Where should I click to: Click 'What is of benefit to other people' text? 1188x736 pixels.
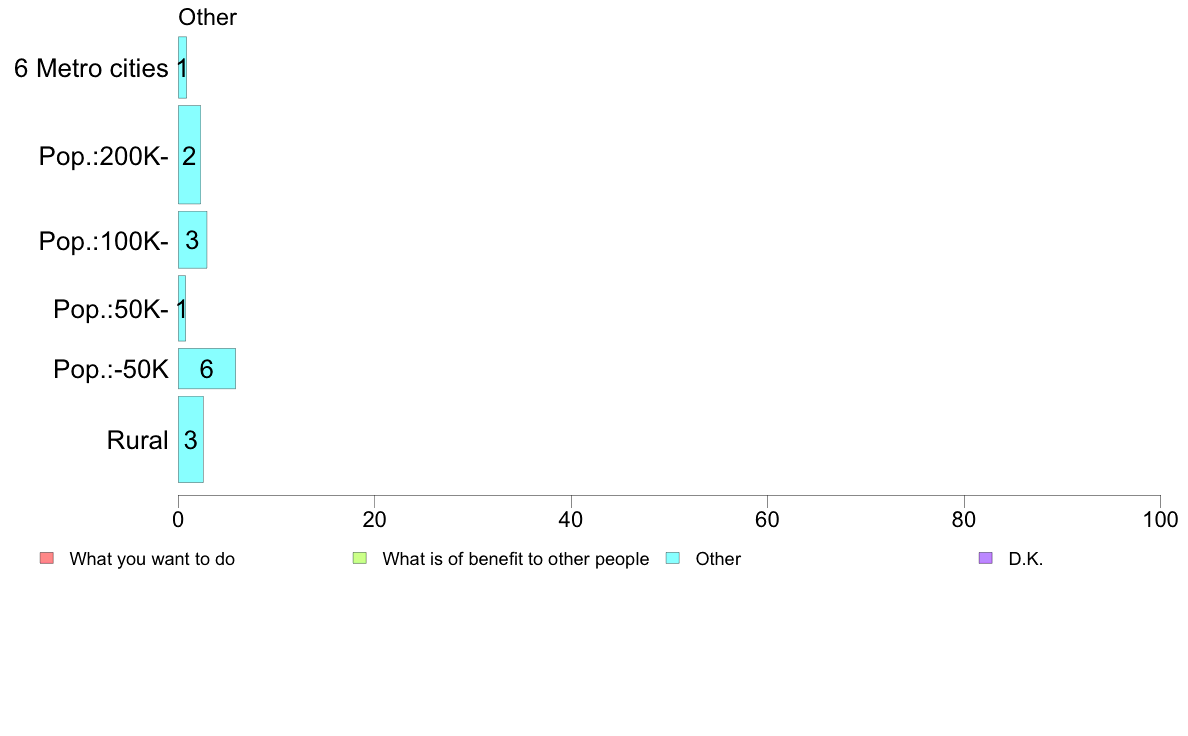coord(516,559)
